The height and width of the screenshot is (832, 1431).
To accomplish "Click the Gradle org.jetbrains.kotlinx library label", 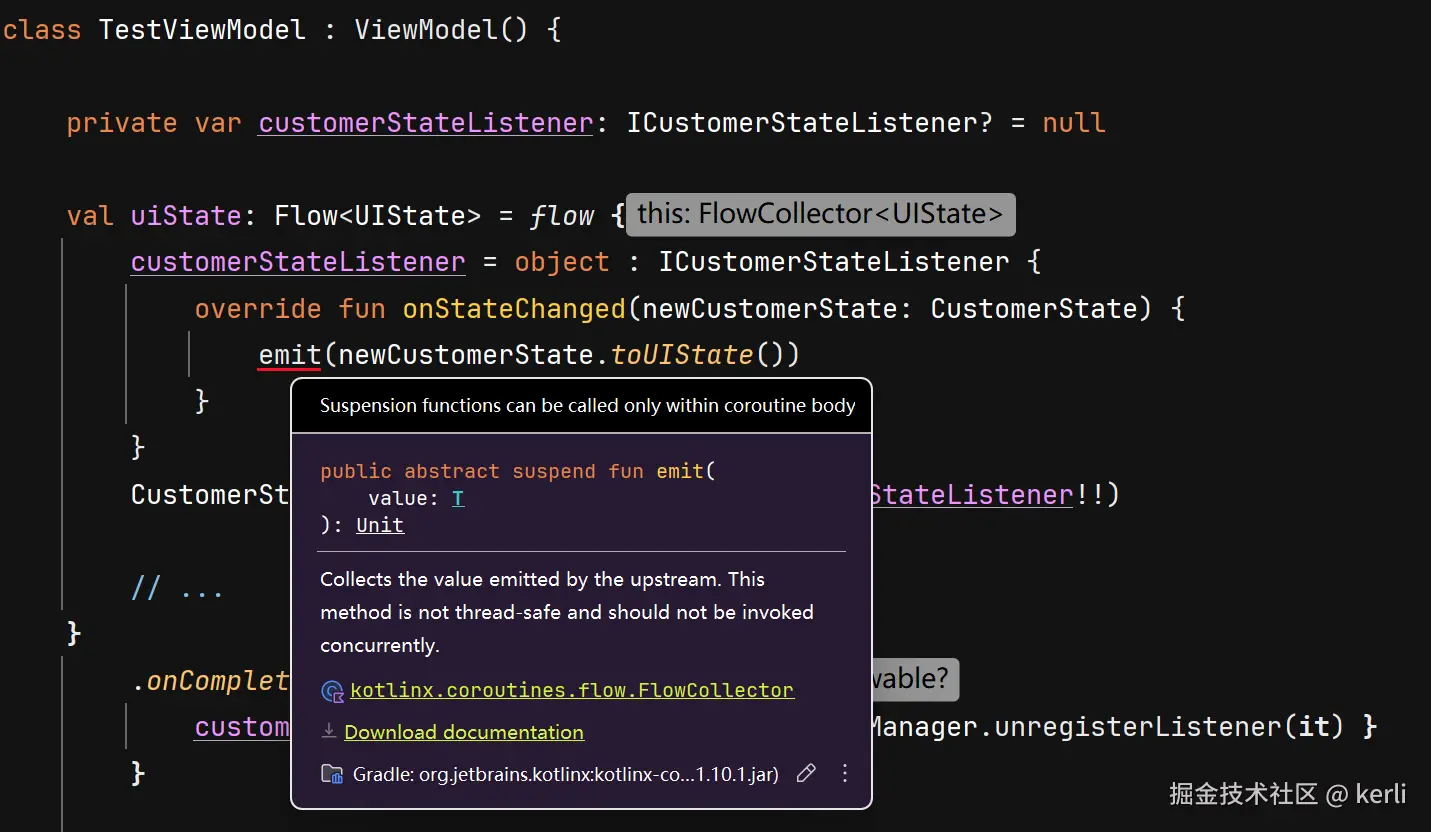I will click(x=566, y=774).
